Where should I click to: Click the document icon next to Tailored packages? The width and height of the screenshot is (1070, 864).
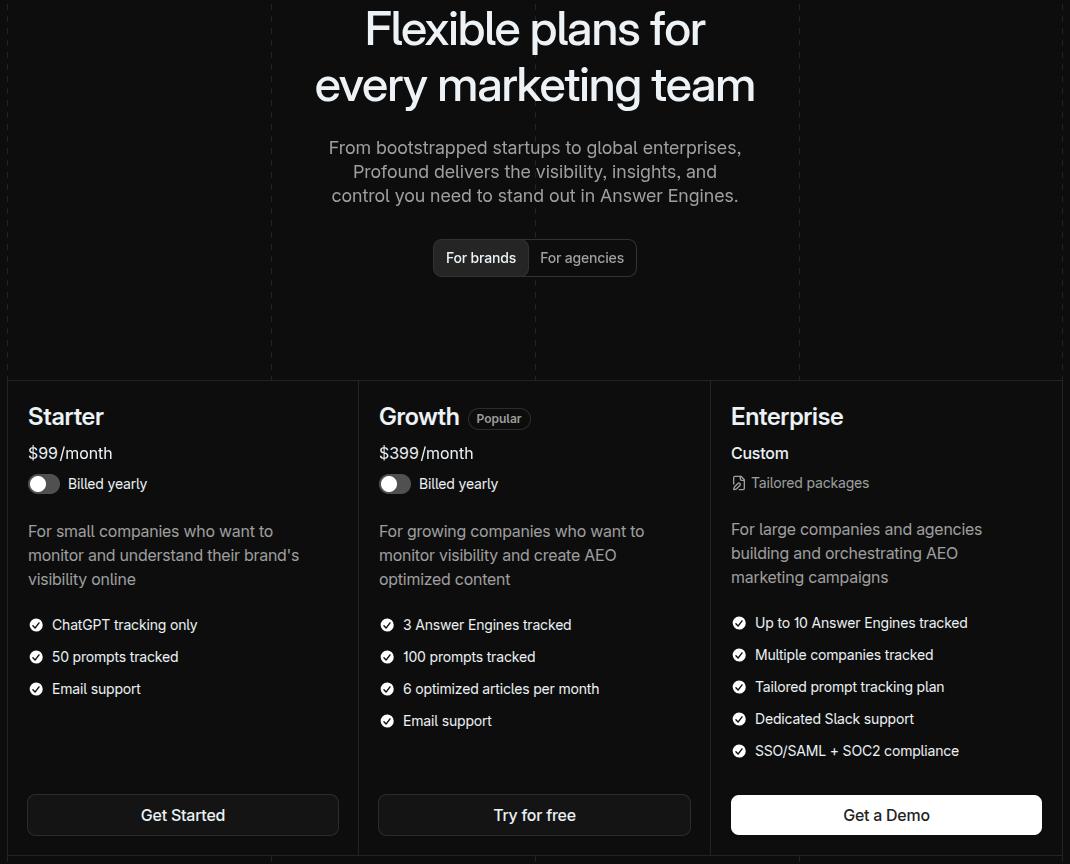coord(738,483)
